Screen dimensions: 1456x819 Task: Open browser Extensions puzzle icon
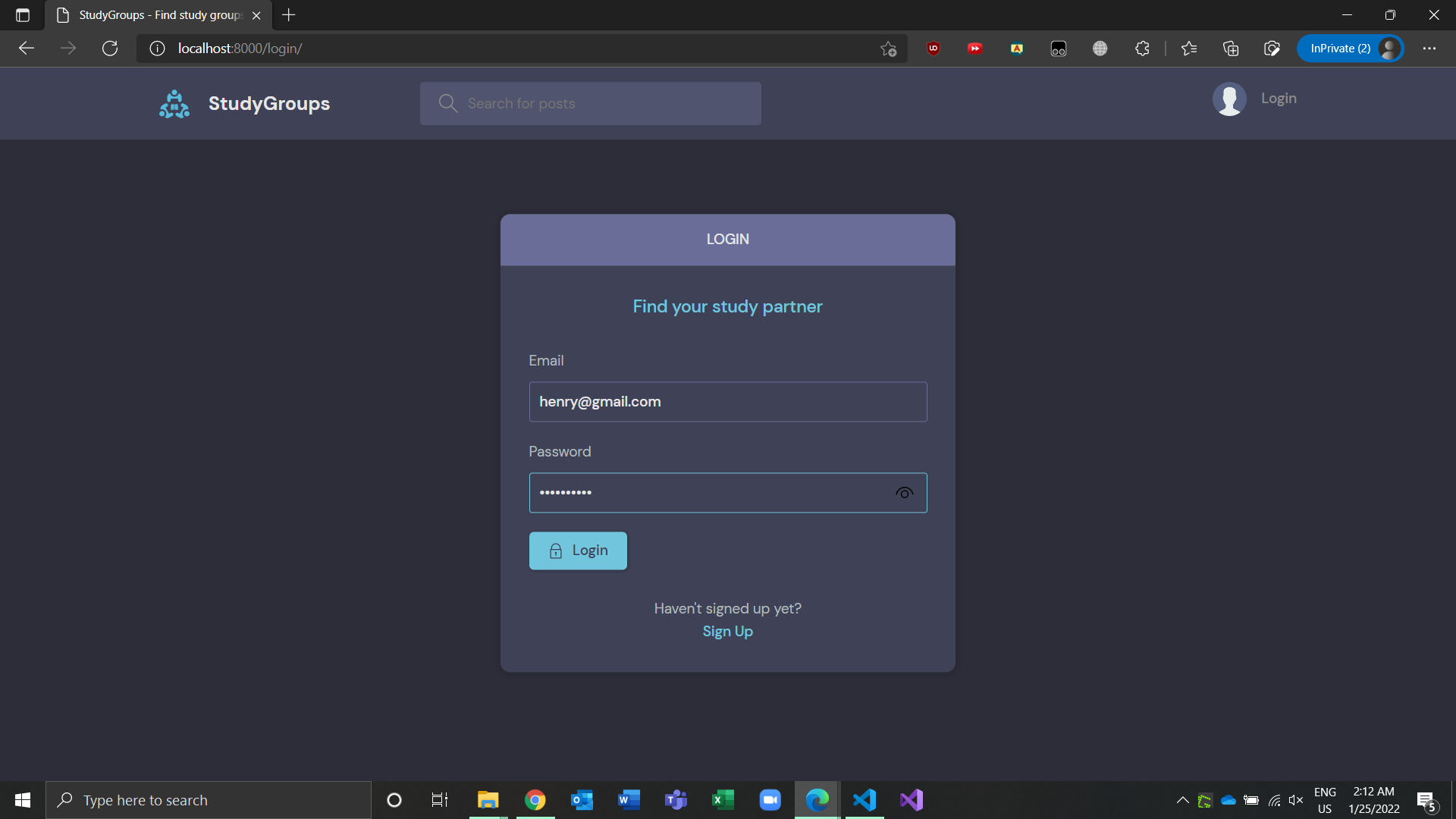coord(1142,49)
